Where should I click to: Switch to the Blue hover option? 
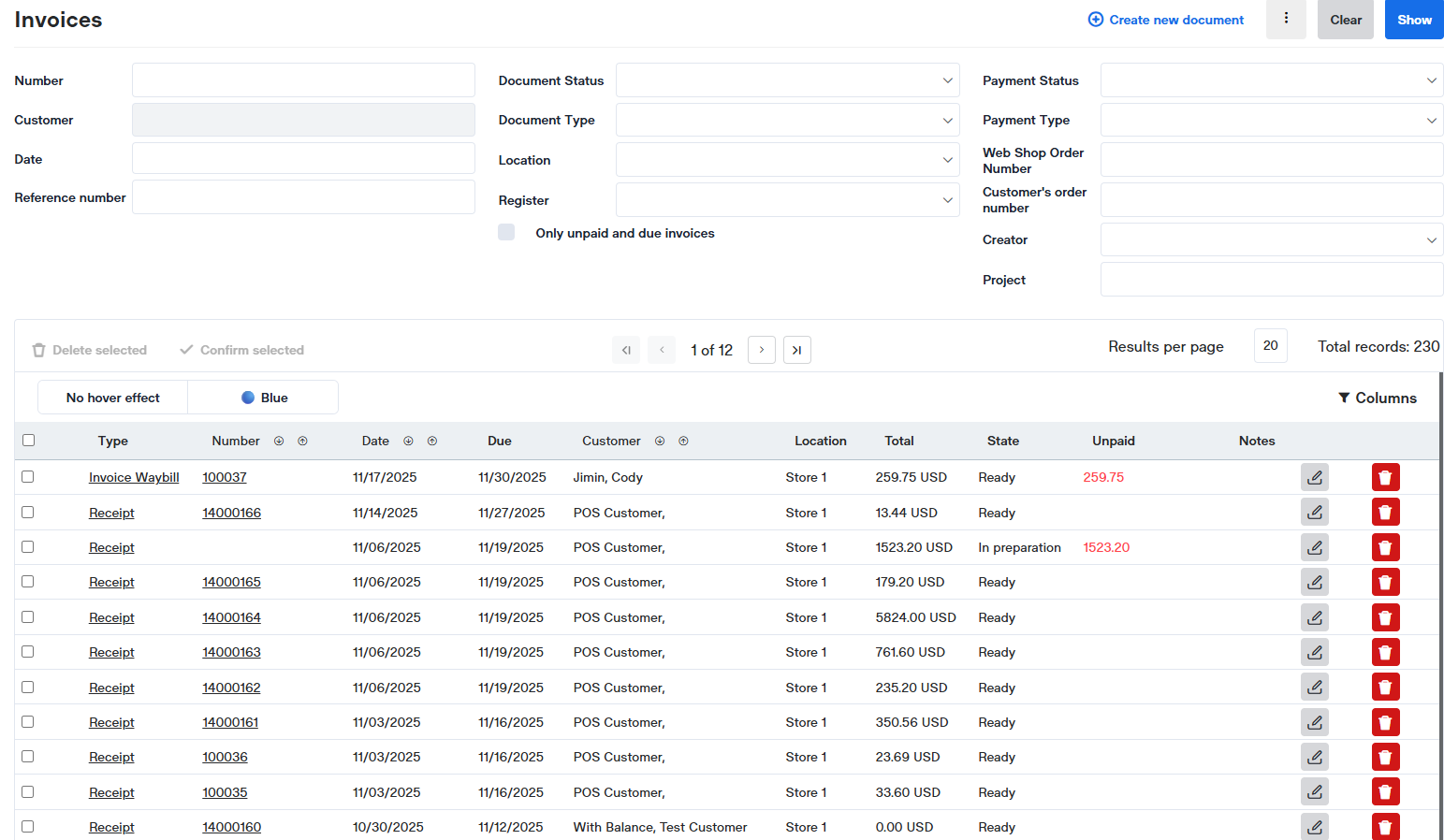point(264,398)
